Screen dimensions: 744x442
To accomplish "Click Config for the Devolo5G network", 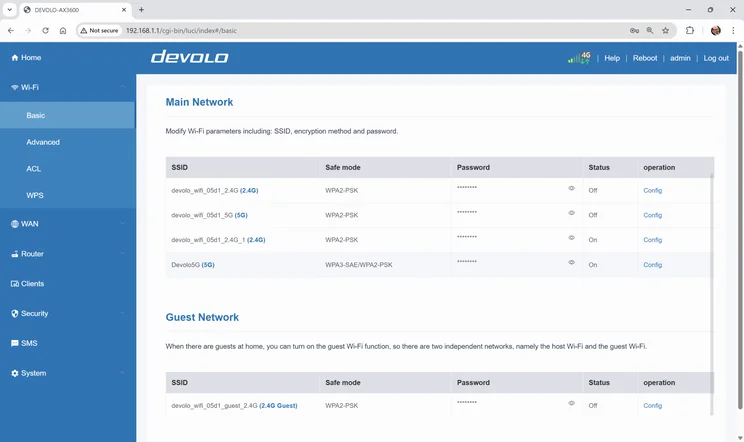I will pyautogui.click(x=652, y=265).
